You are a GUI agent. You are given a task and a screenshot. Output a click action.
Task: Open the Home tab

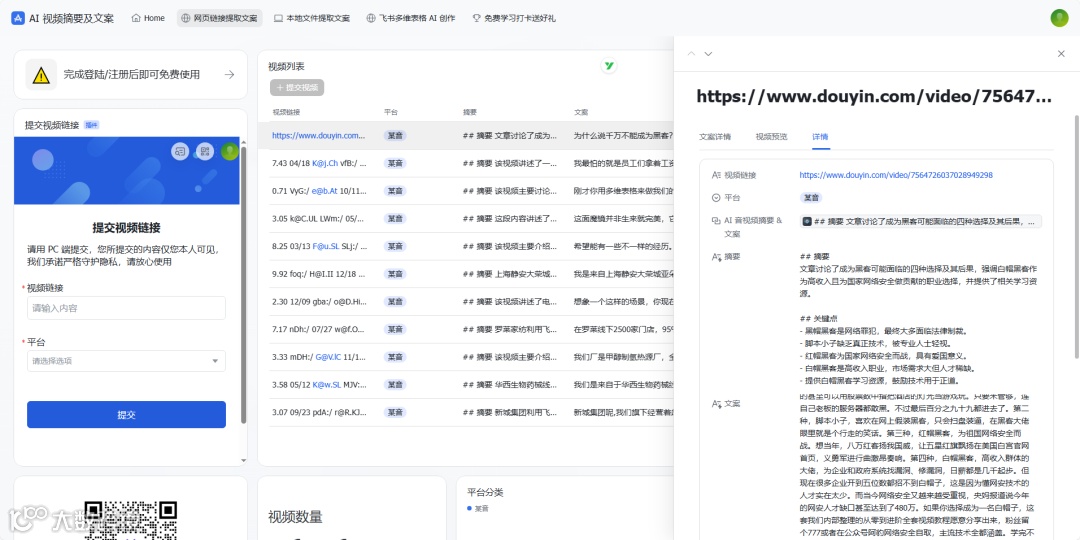(x=148, y=19)
